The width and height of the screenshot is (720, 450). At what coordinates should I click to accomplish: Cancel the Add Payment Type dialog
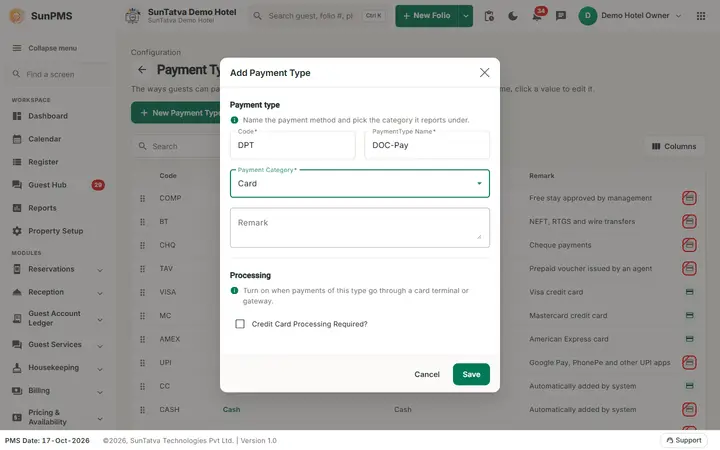[427, 374]
